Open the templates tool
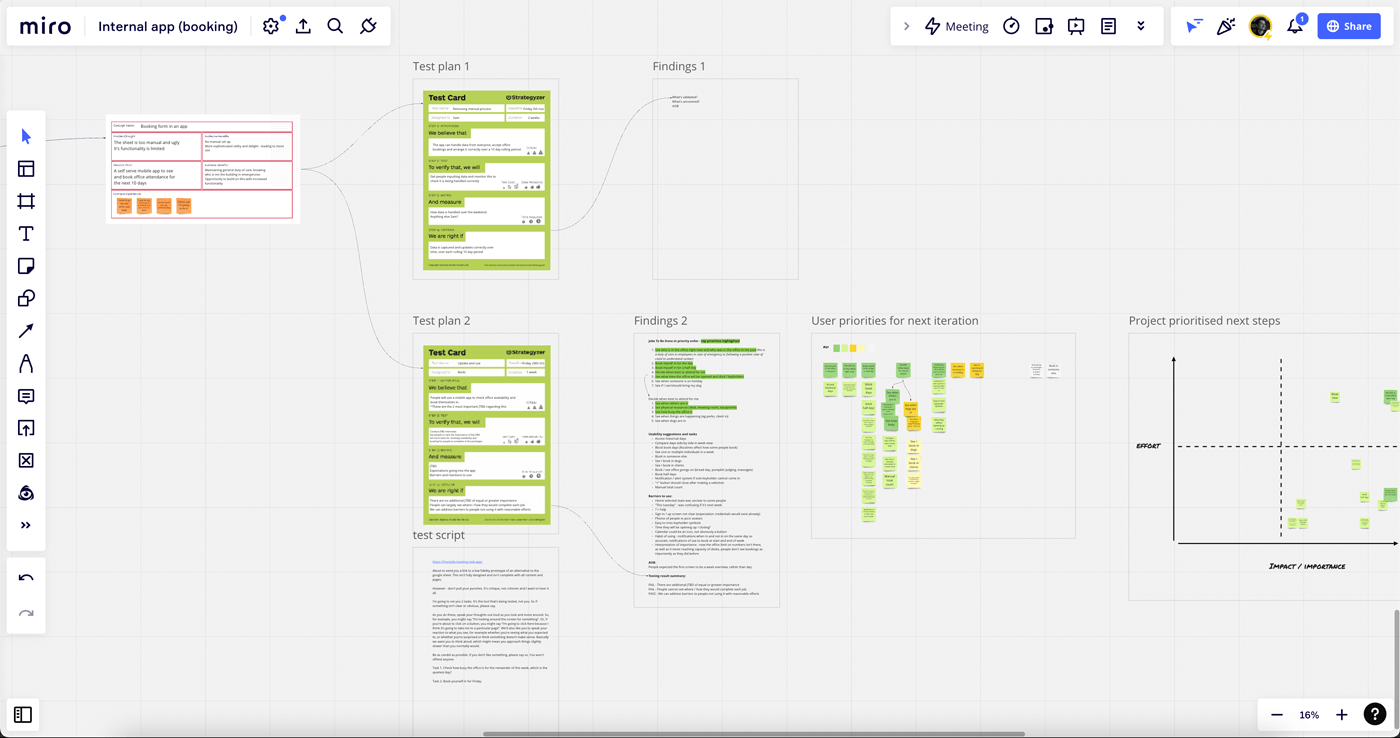 [x=26, y=169]
